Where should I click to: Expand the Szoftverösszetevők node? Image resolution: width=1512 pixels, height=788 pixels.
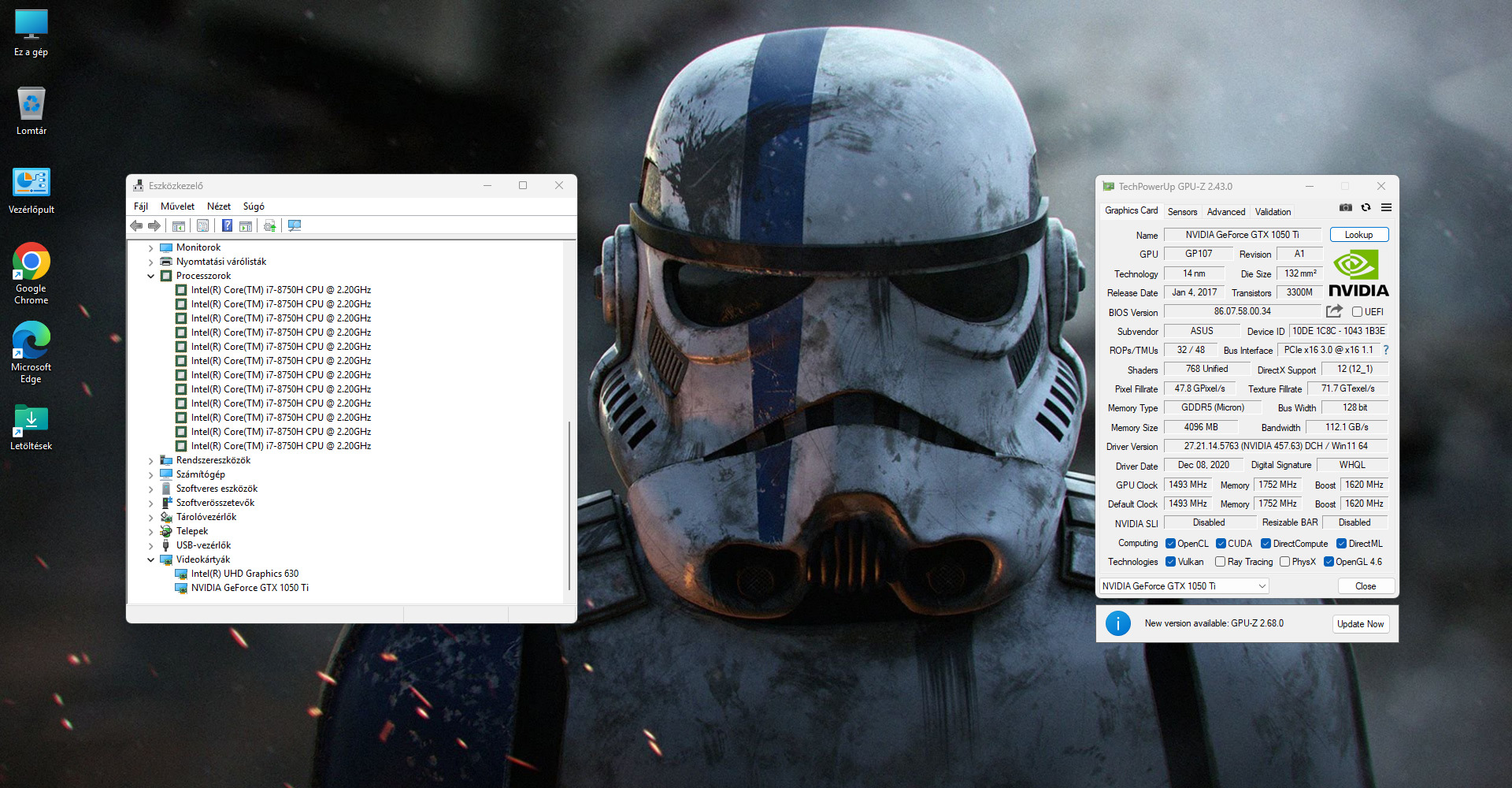point(150,503)
